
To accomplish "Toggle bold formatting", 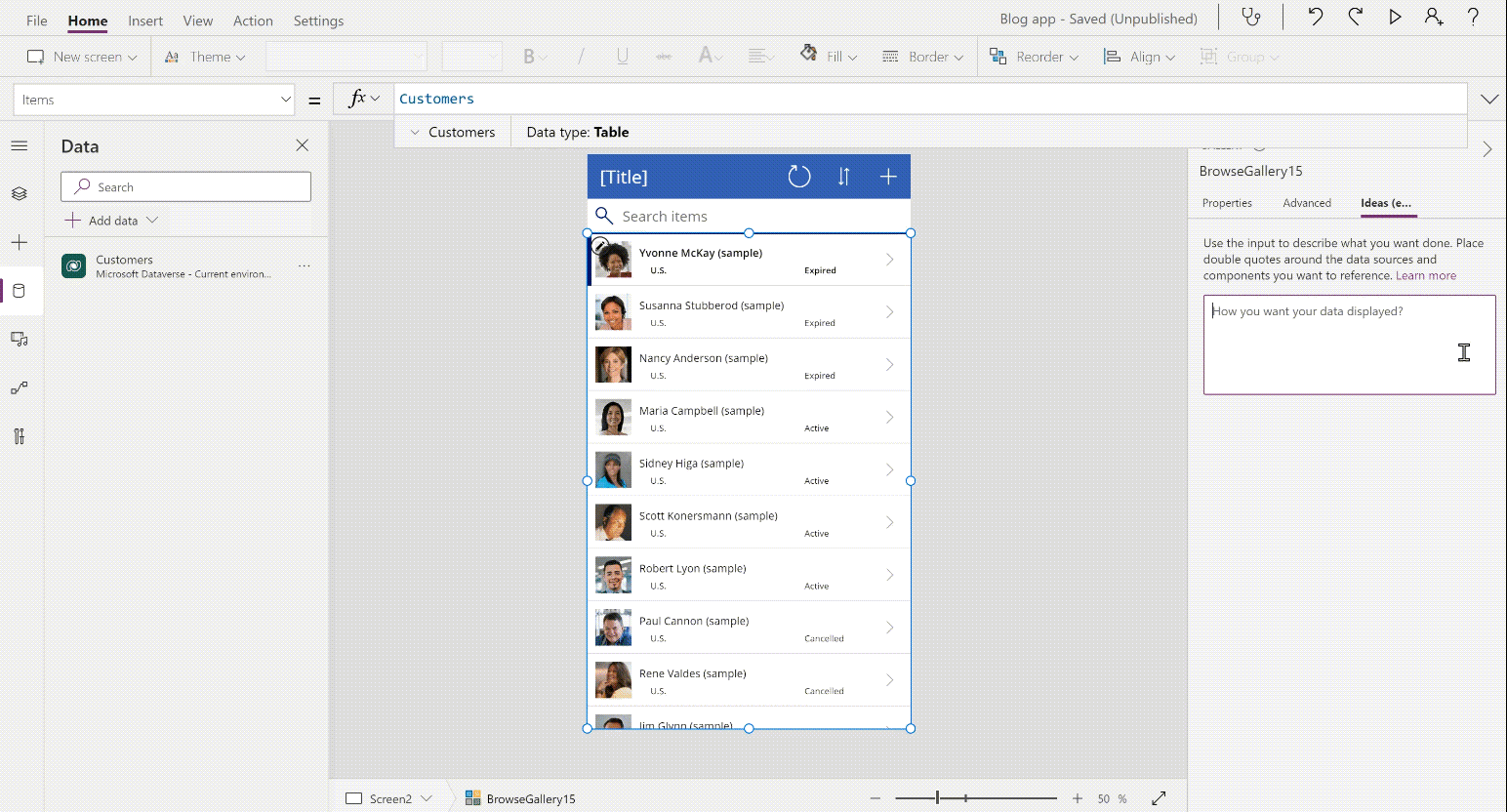I will 528,56.
